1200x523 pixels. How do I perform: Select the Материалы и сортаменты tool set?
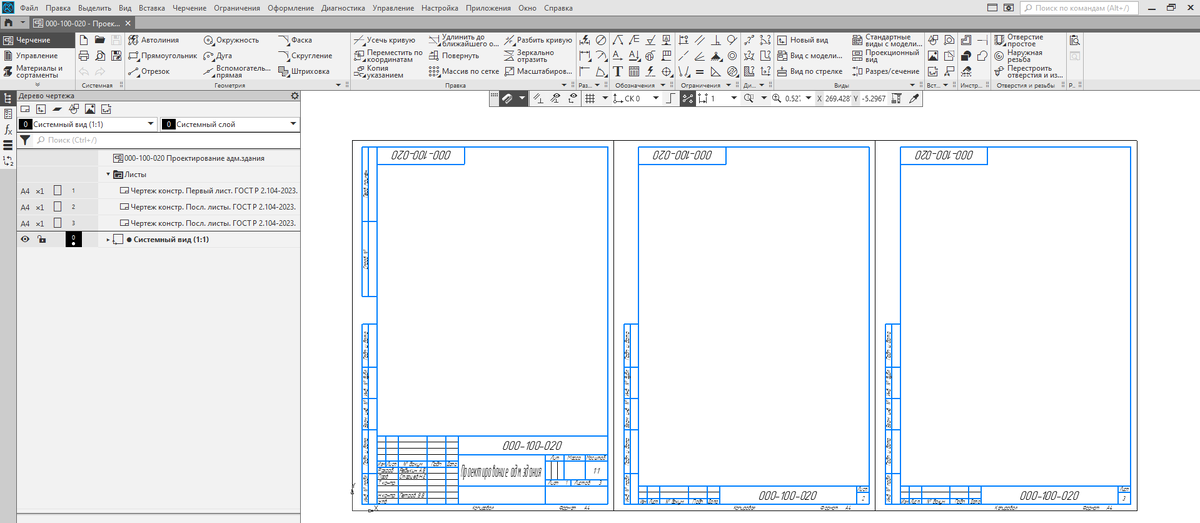click(x=37, y=72)
